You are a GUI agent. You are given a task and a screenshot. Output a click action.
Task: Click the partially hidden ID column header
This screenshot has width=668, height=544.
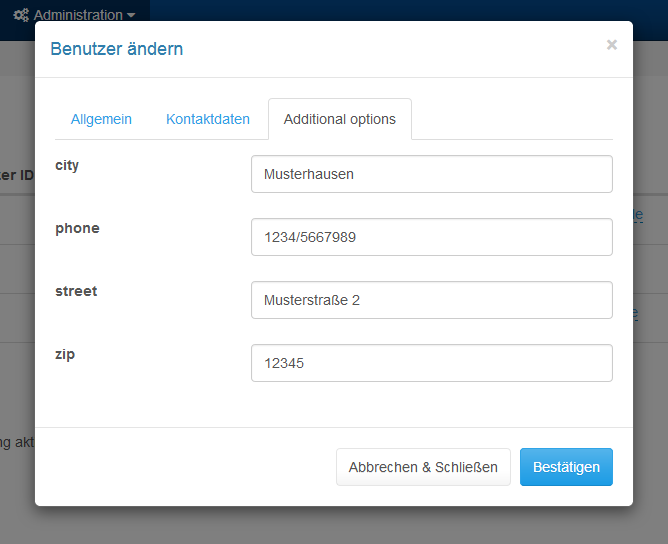click(x=17, y=175)
